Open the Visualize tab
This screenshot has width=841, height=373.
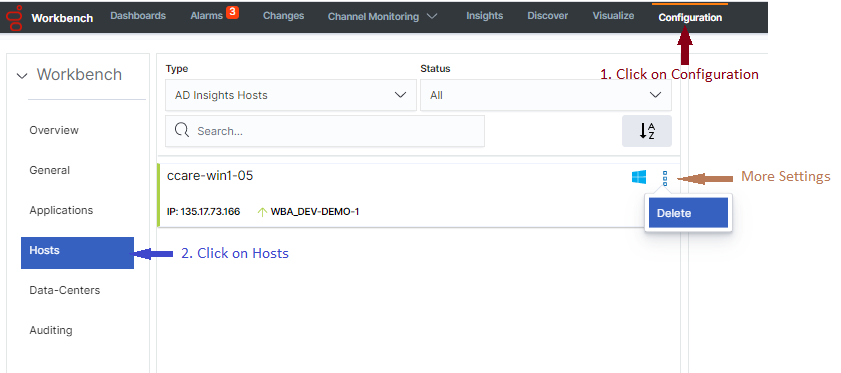point(613,16)
